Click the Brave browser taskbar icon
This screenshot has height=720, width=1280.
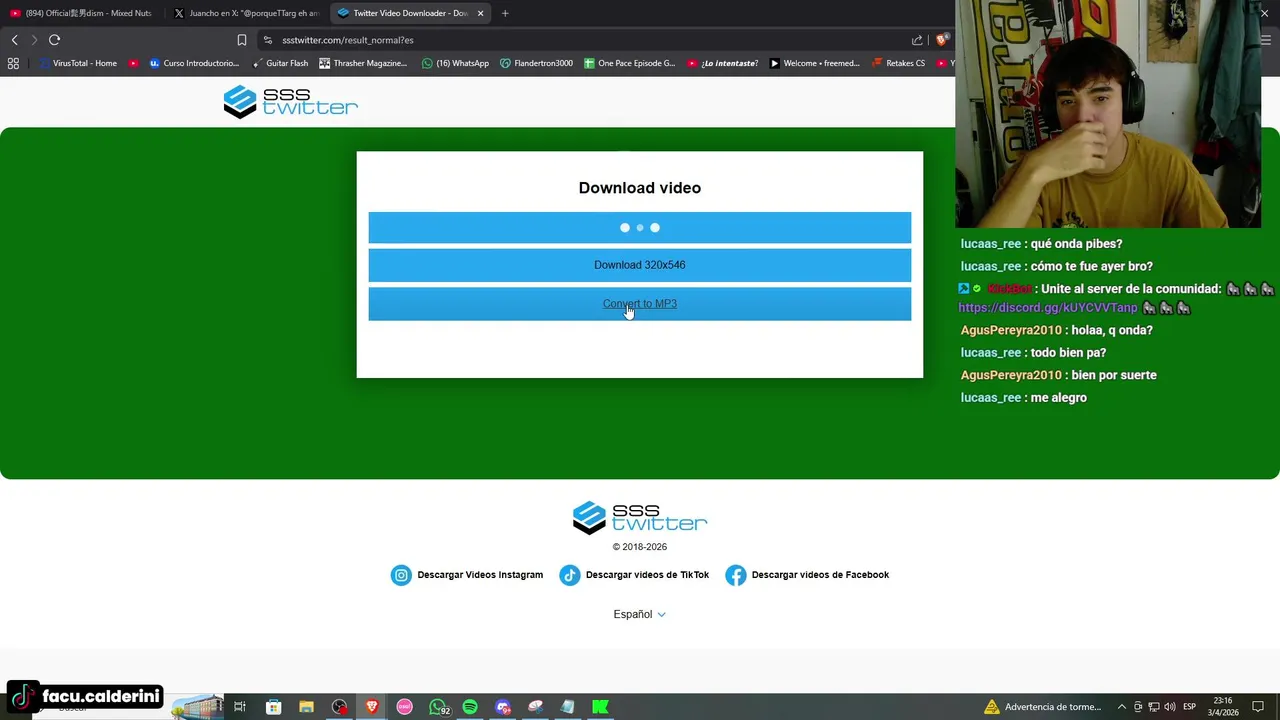372,707
